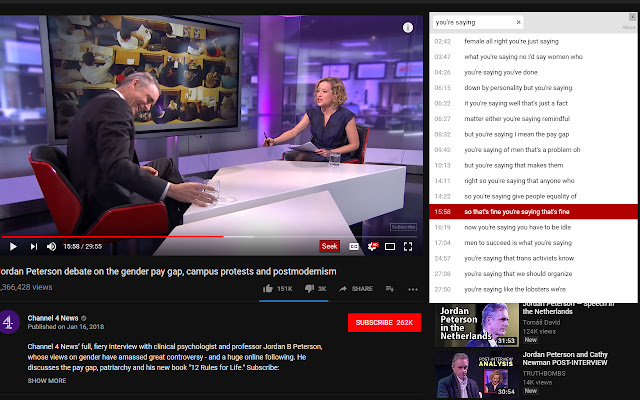Viewport: 640px width, 400px height.
Task: Click the red Seek button
Action: tap(329, 246)
